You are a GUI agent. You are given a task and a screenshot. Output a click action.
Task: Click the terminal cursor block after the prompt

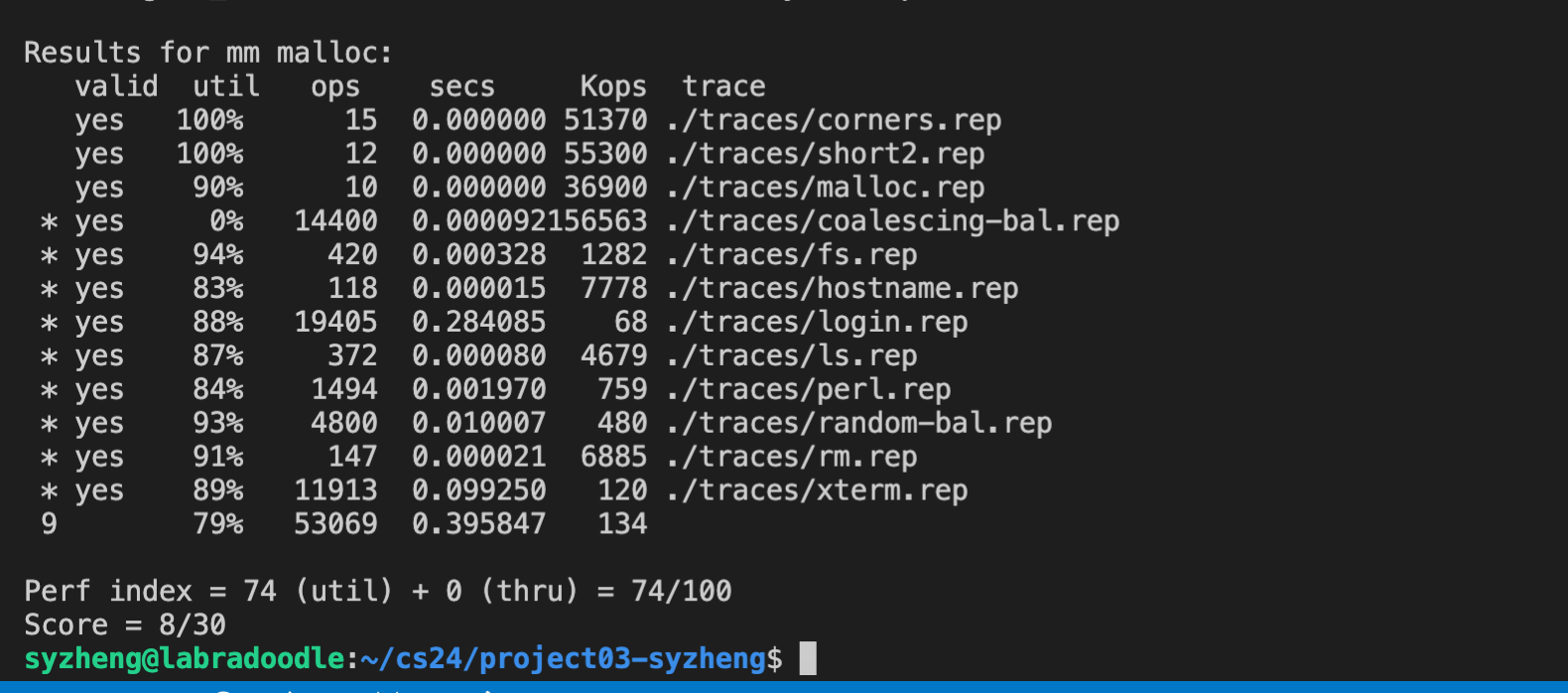tap(808, 658)
